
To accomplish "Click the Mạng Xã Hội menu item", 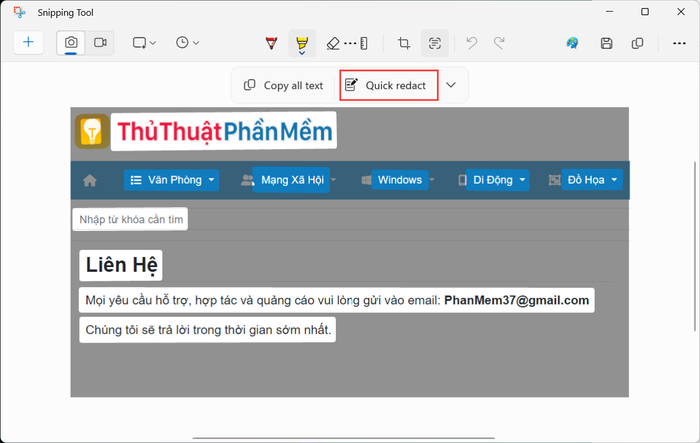I will point(291,180).
